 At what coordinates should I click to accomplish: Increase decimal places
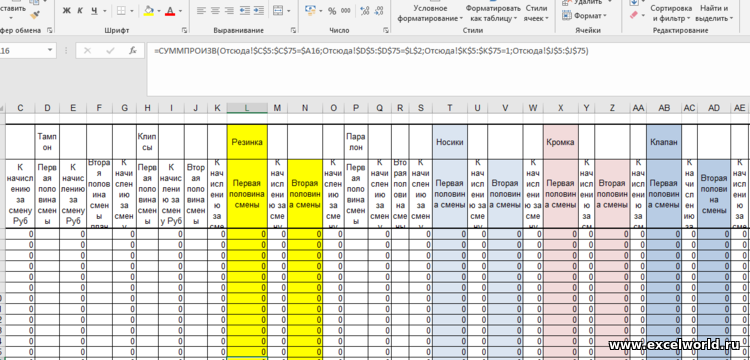coord(364,11)
